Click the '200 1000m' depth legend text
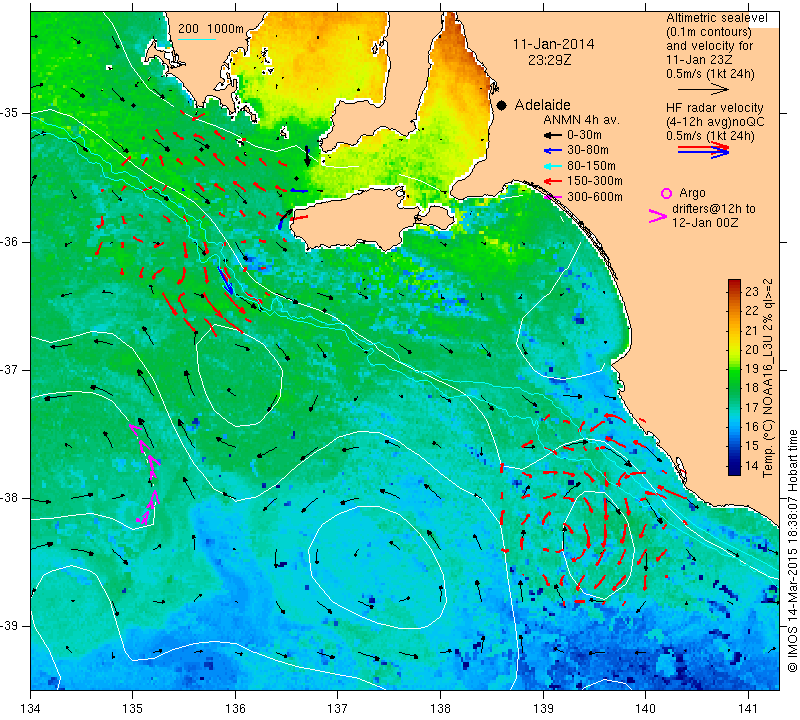 [x=211, y=29]
